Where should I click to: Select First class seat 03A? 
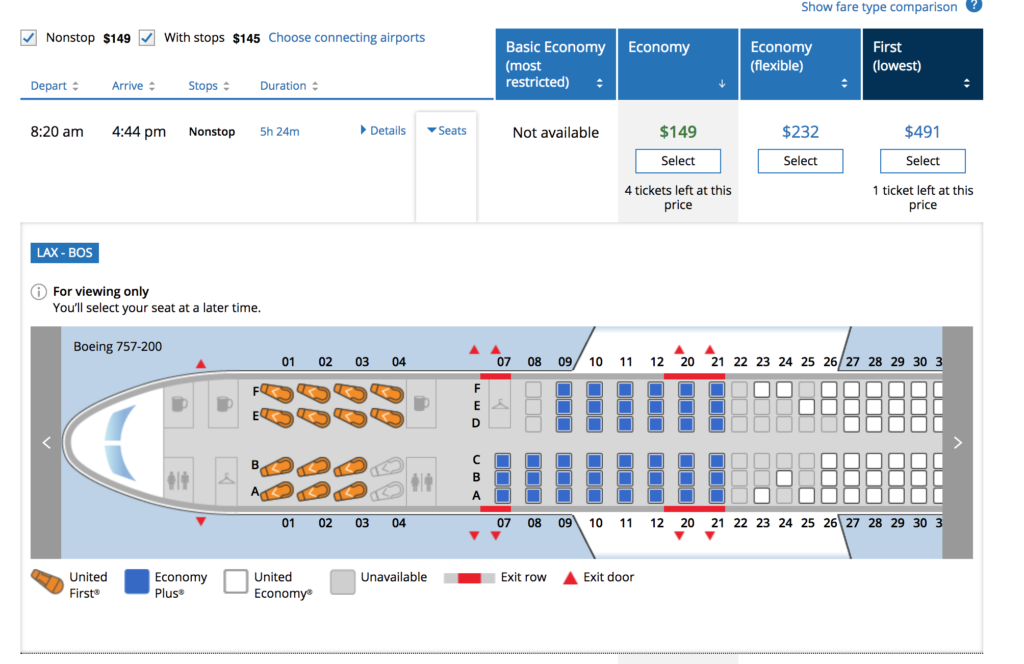(350, 490)
